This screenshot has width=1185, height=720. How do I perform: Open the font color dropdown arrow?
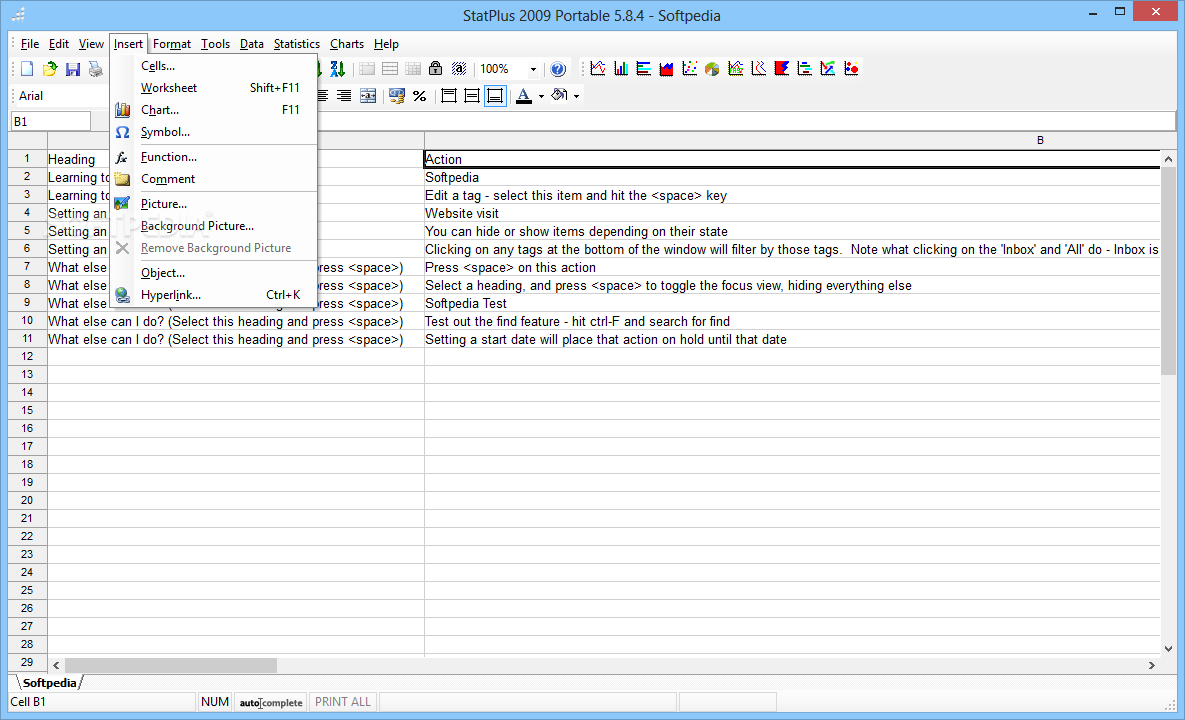pyautogui.click(x=541, y=96)
